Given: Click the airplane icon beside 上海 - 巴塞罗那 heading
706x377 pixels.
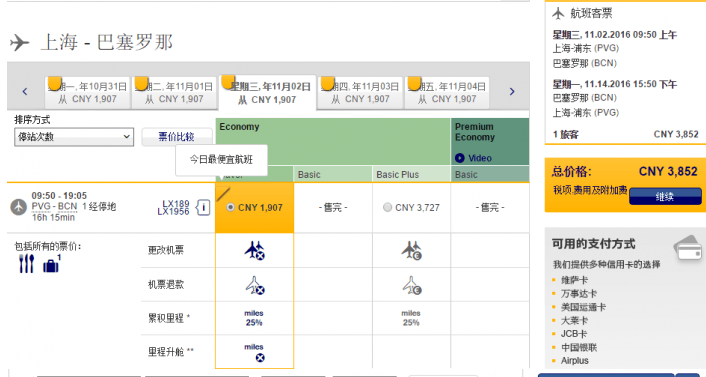Looking at the screenshot, I should [x=20, y=43].
